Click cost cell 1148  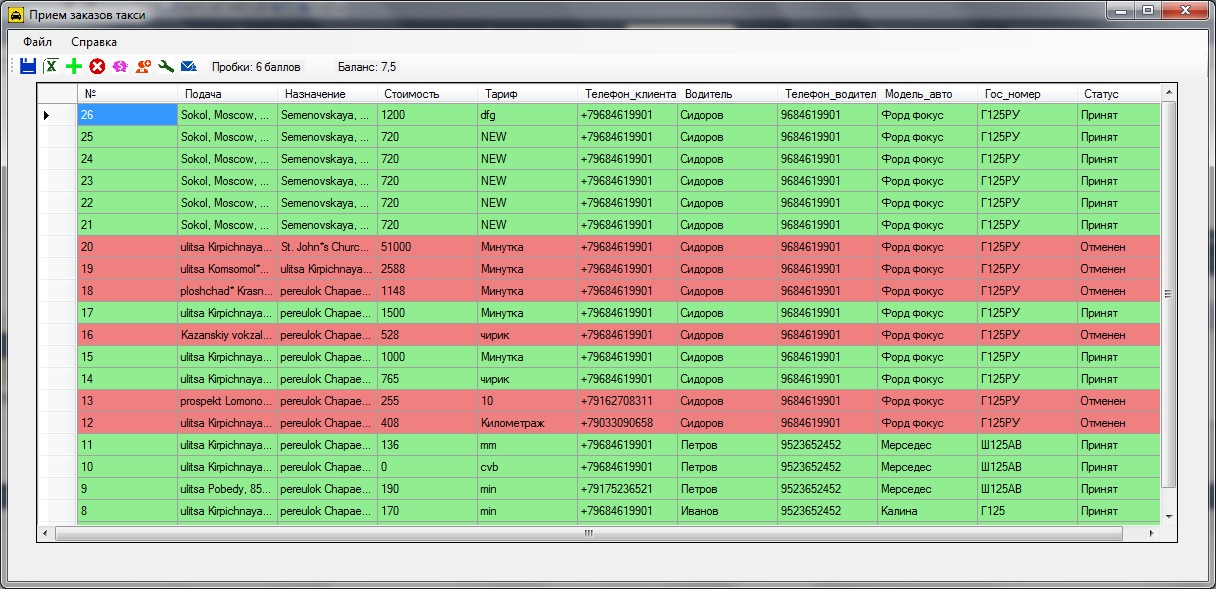[x=427, y=291]
